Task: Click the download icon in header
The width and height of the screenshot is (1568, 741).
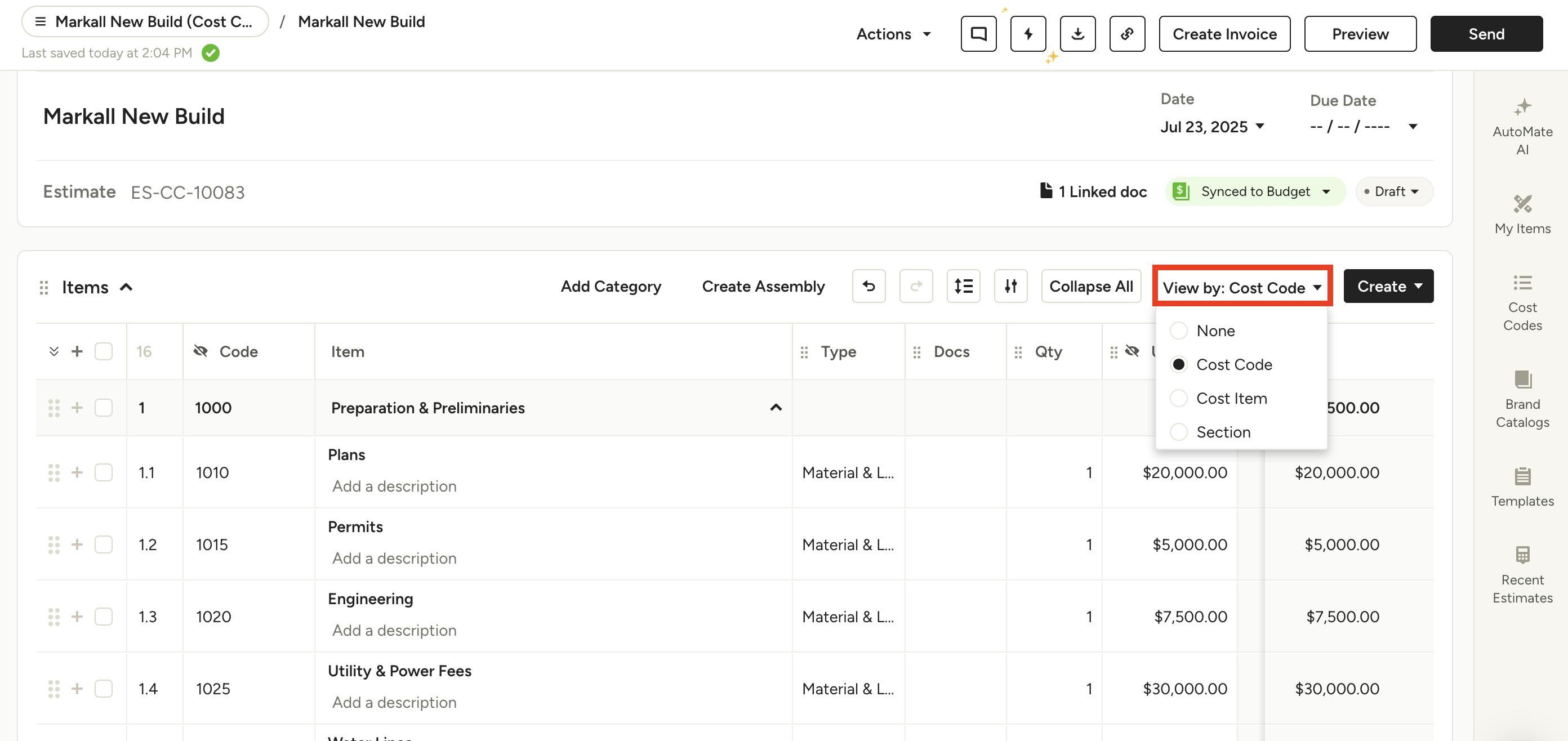Action: coord(1077,34)
